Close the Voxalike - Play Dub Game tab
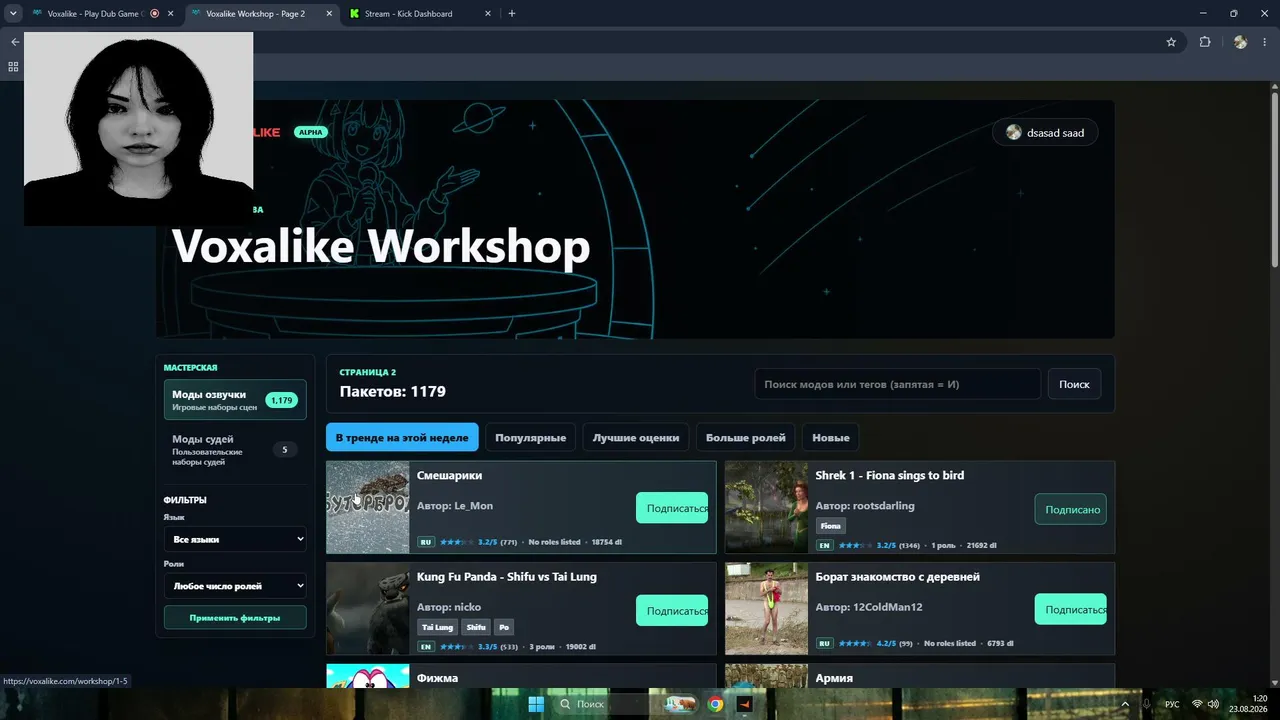1280x720 pixels. pos(170,14)
